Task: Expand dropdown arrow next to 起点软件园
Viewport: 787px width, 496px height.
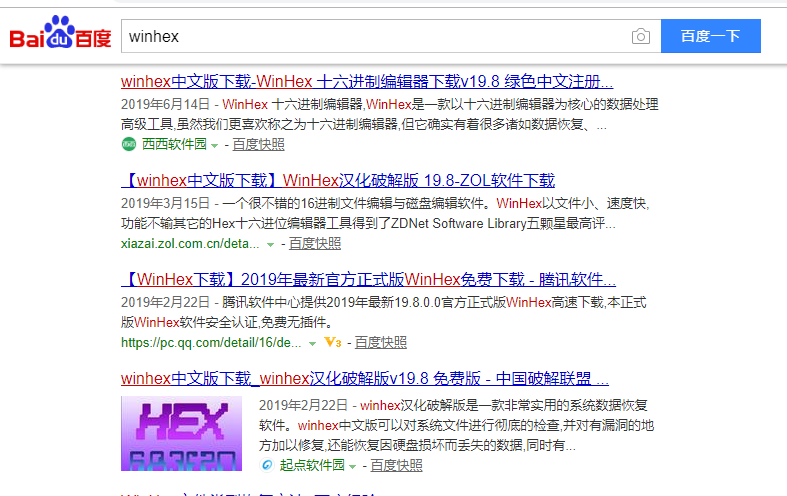Action: click(352, 466)
